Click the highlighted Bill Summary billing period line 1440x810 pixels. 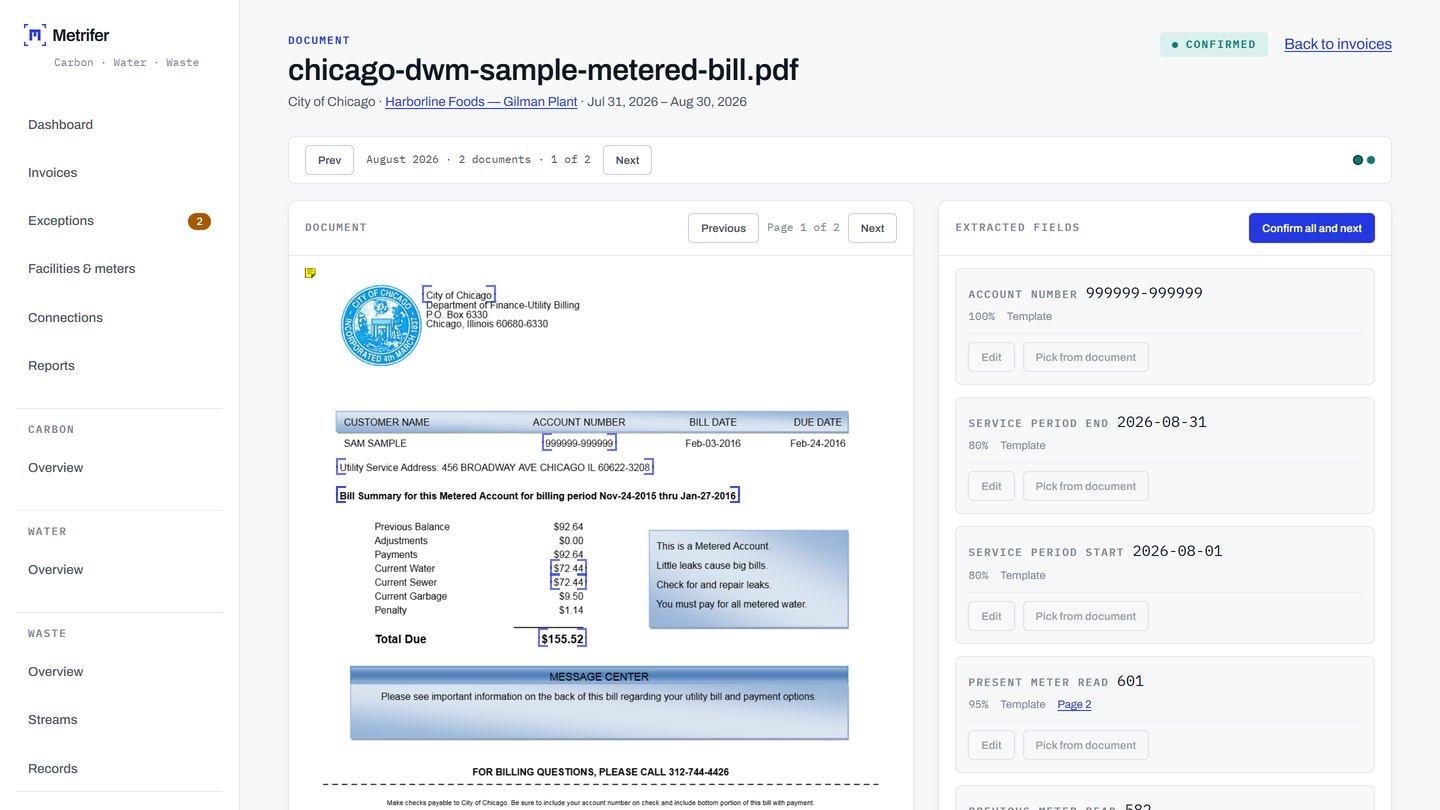[x=538, y=496]
